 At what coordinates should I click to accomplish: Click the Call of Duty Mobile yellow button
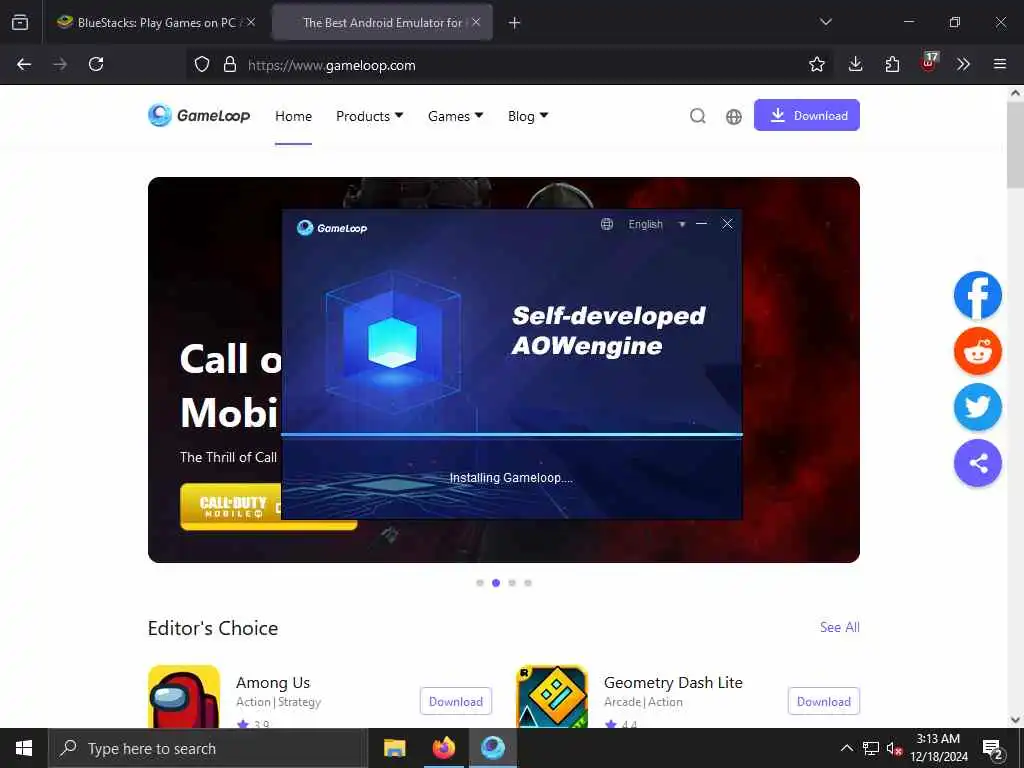231,507
